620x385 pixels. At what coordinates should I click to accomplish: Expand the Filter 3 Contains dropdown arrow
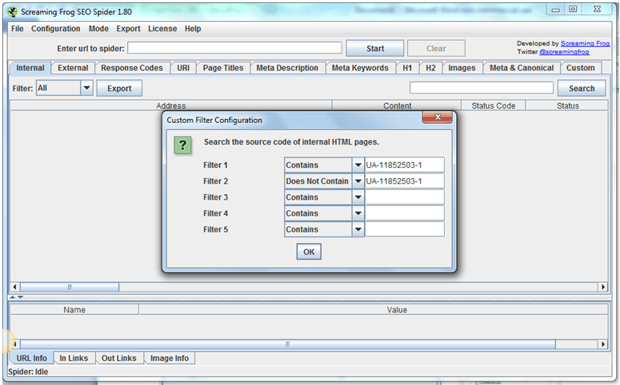358,197
